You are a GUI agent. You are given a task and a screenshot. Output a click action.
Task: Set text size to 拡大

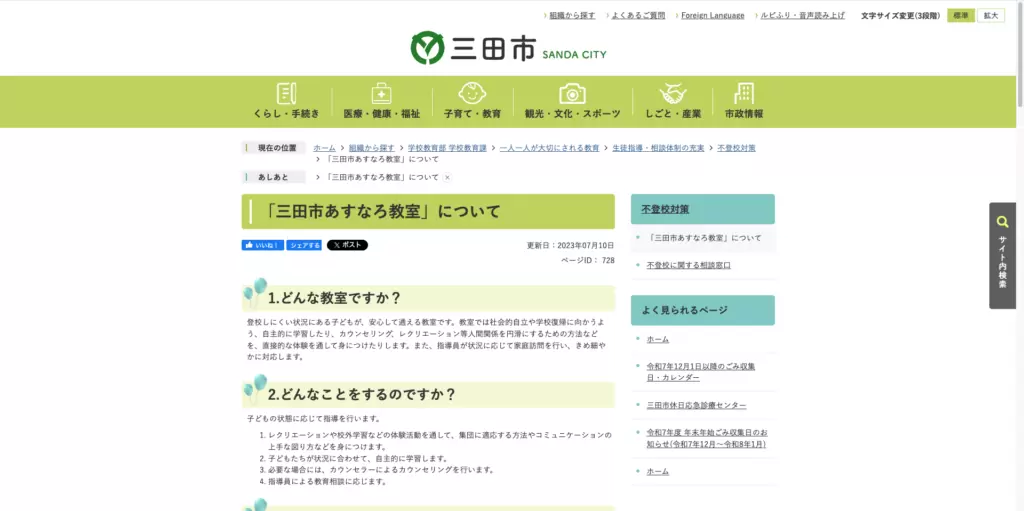[991, 16]
